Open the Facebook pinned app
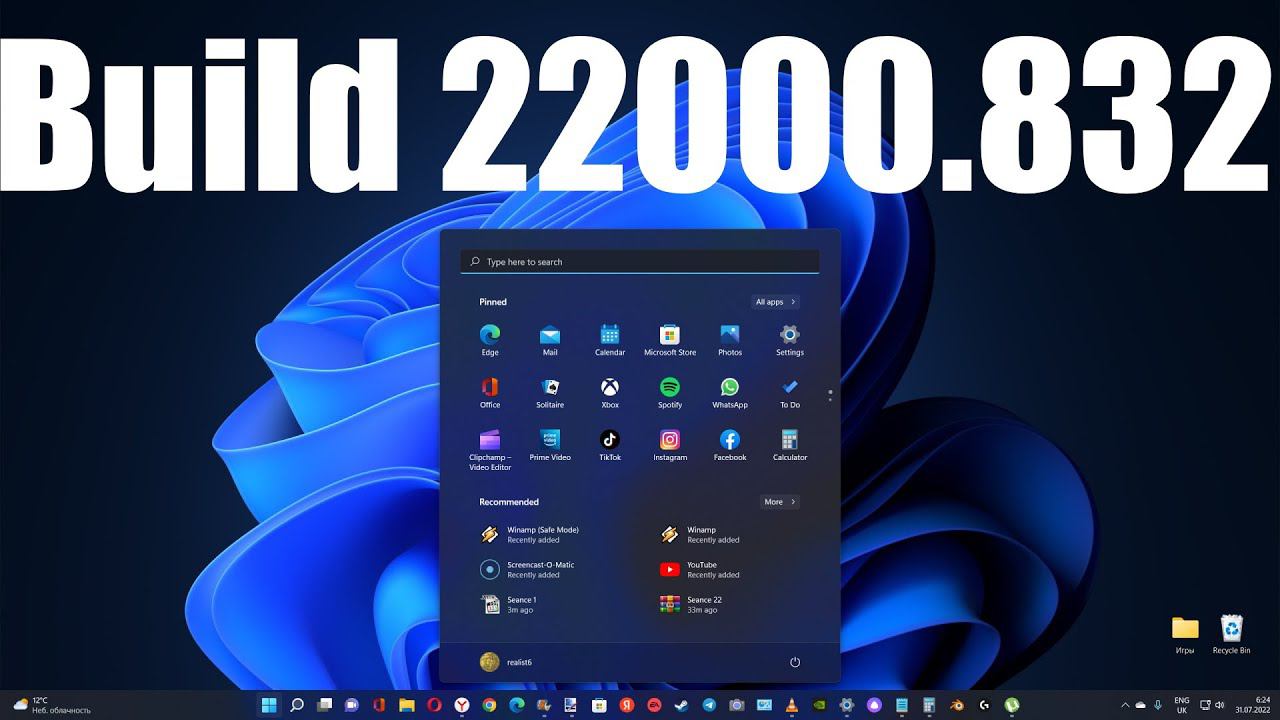 coord(730,445)
